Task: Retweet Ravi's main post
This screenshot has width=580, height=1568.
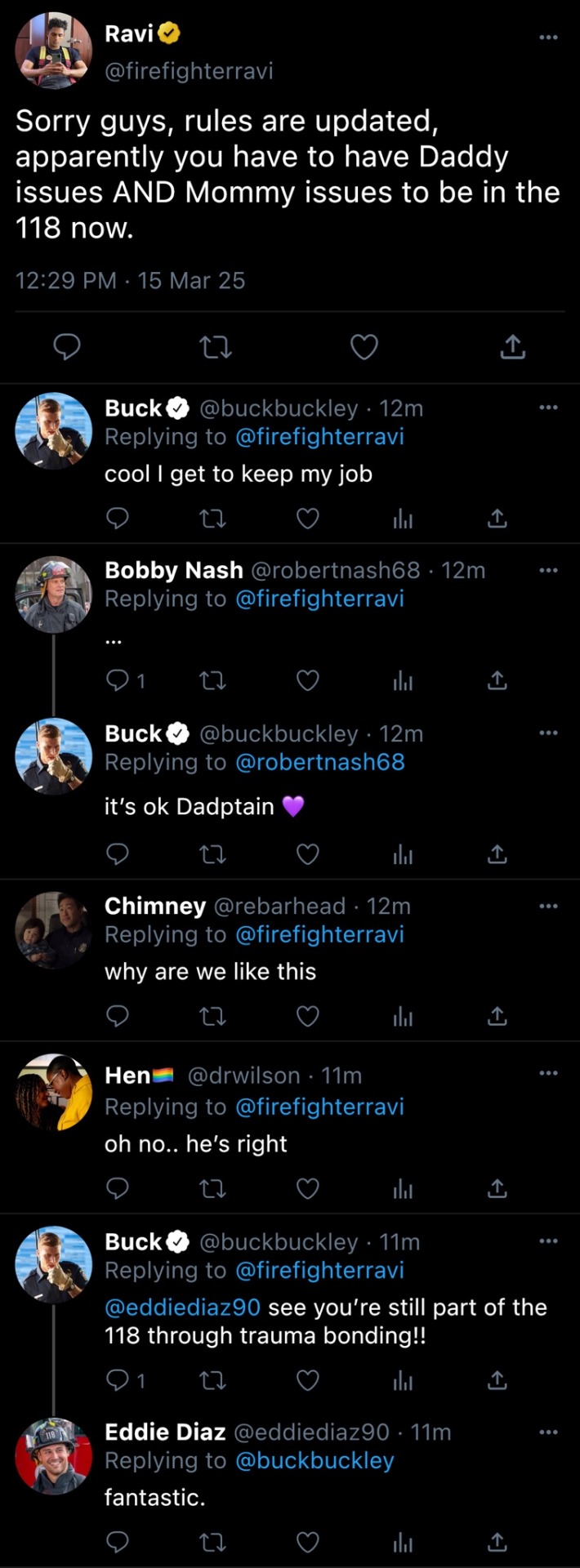Action: coord(216,347)
